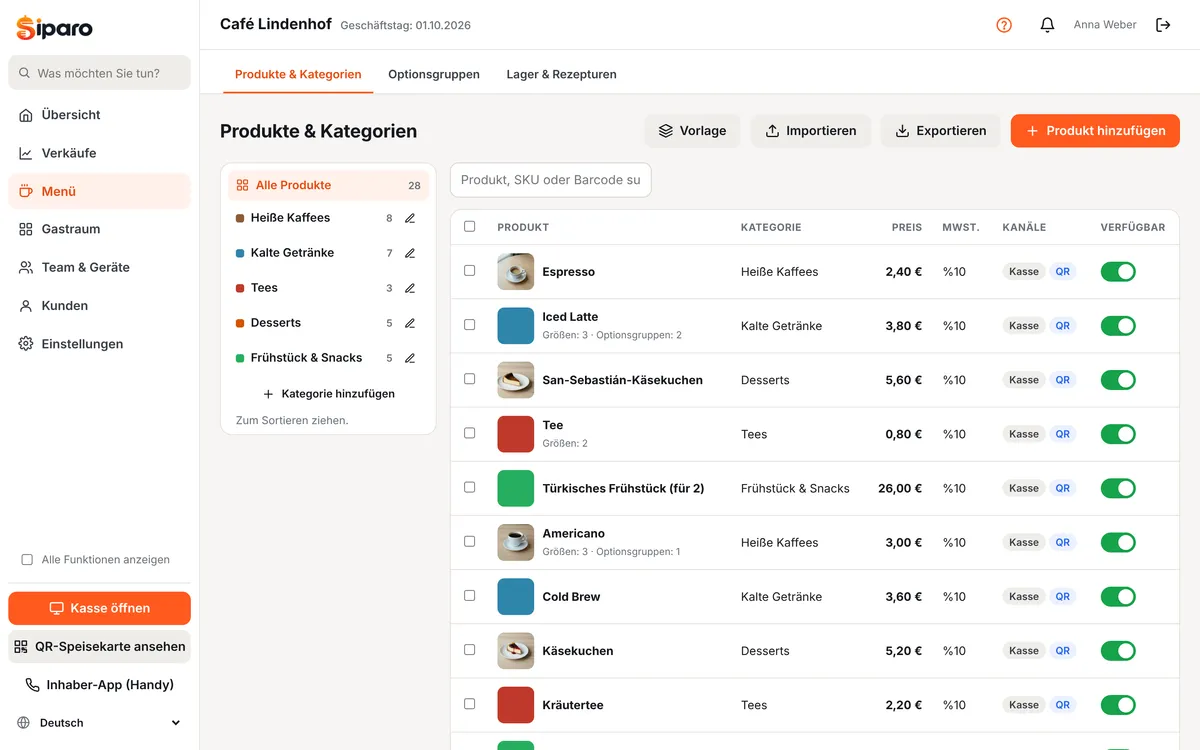The width and height of the screenshot is (1200, 750).
Task: Edit the Desserts category pencil icon
Action: pos(410,323)
